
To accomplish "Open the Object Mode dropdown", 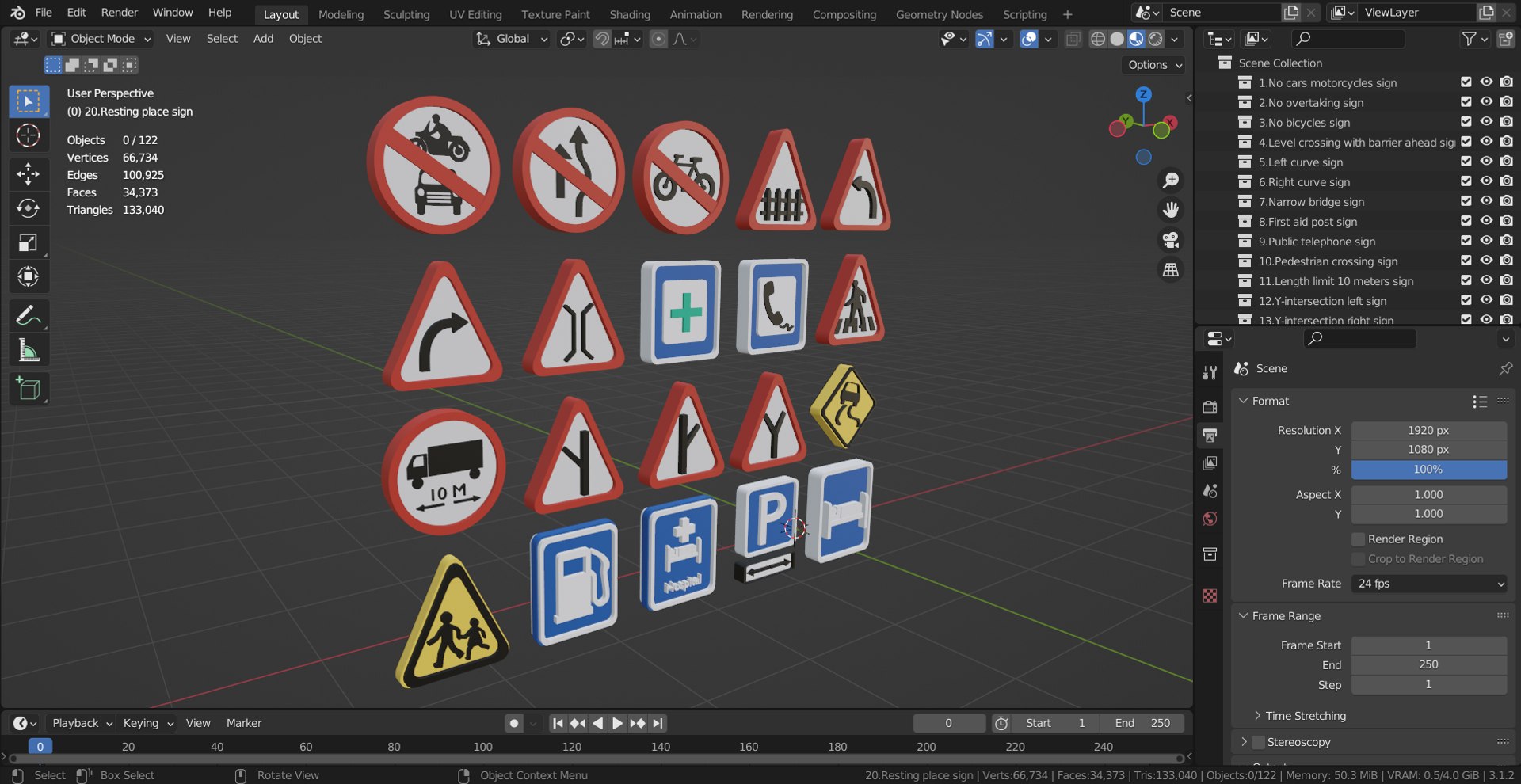I will (101, 39).
